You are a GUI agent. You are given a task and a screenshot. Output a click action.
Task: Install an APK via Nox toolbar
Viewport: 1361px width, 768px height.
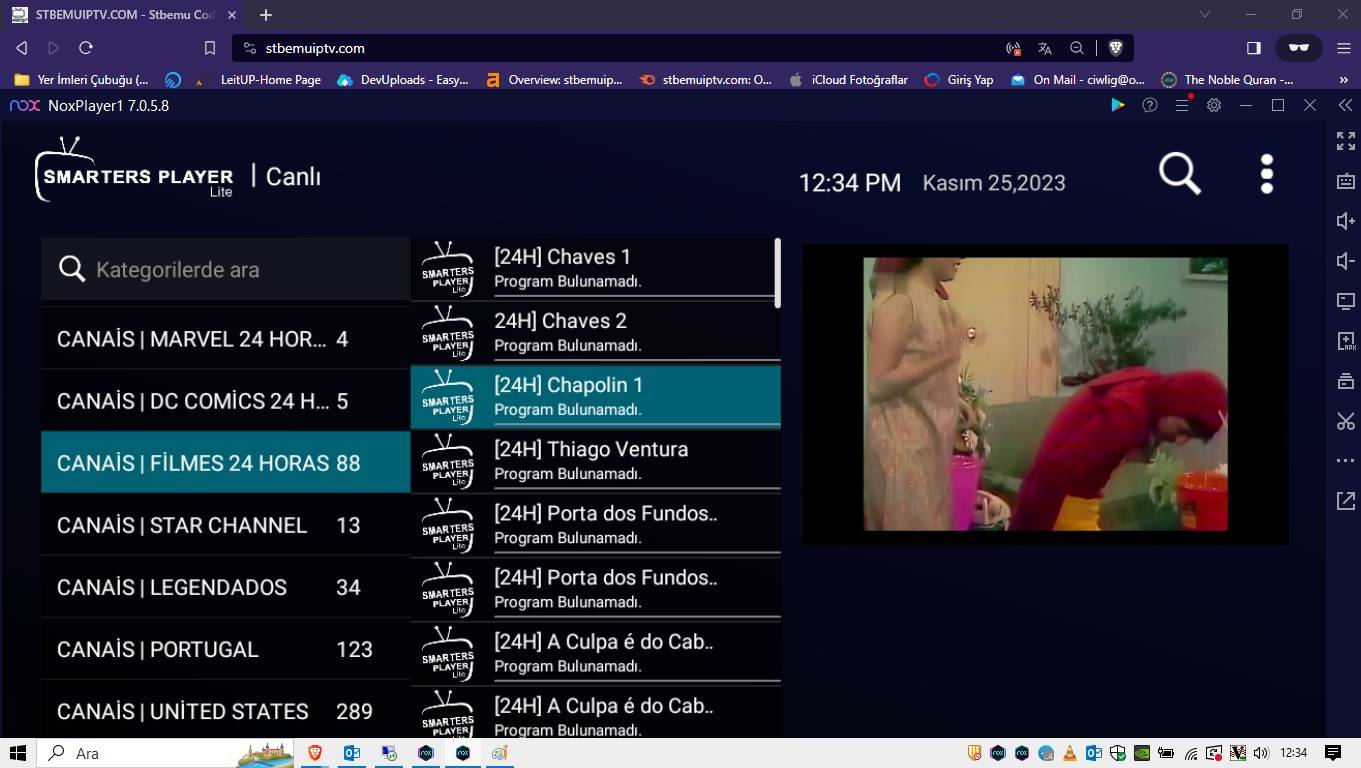[1346, 341]
